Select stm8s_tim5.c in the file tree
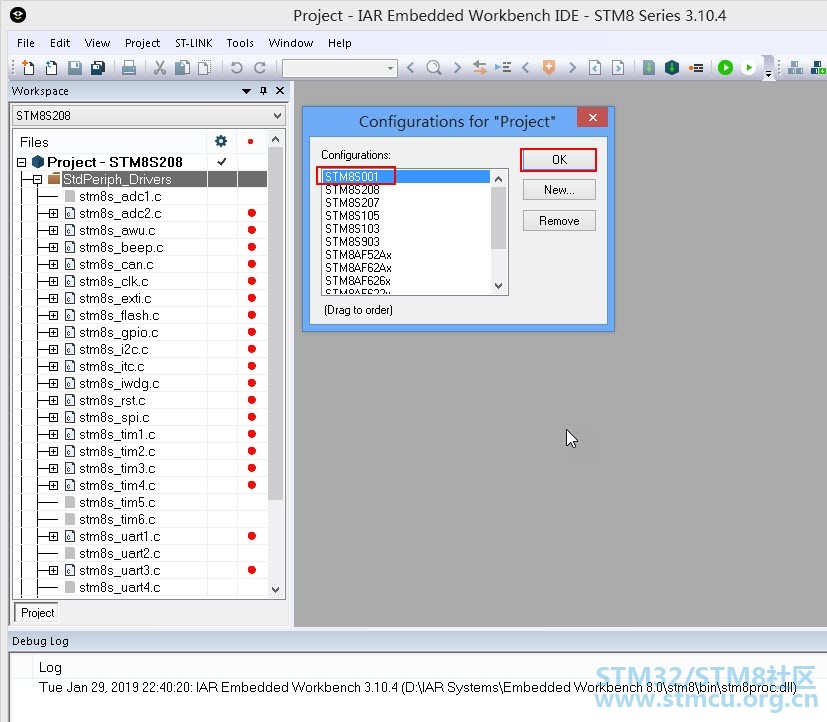This screenshot has width=827, height=722. coord(117,503)
